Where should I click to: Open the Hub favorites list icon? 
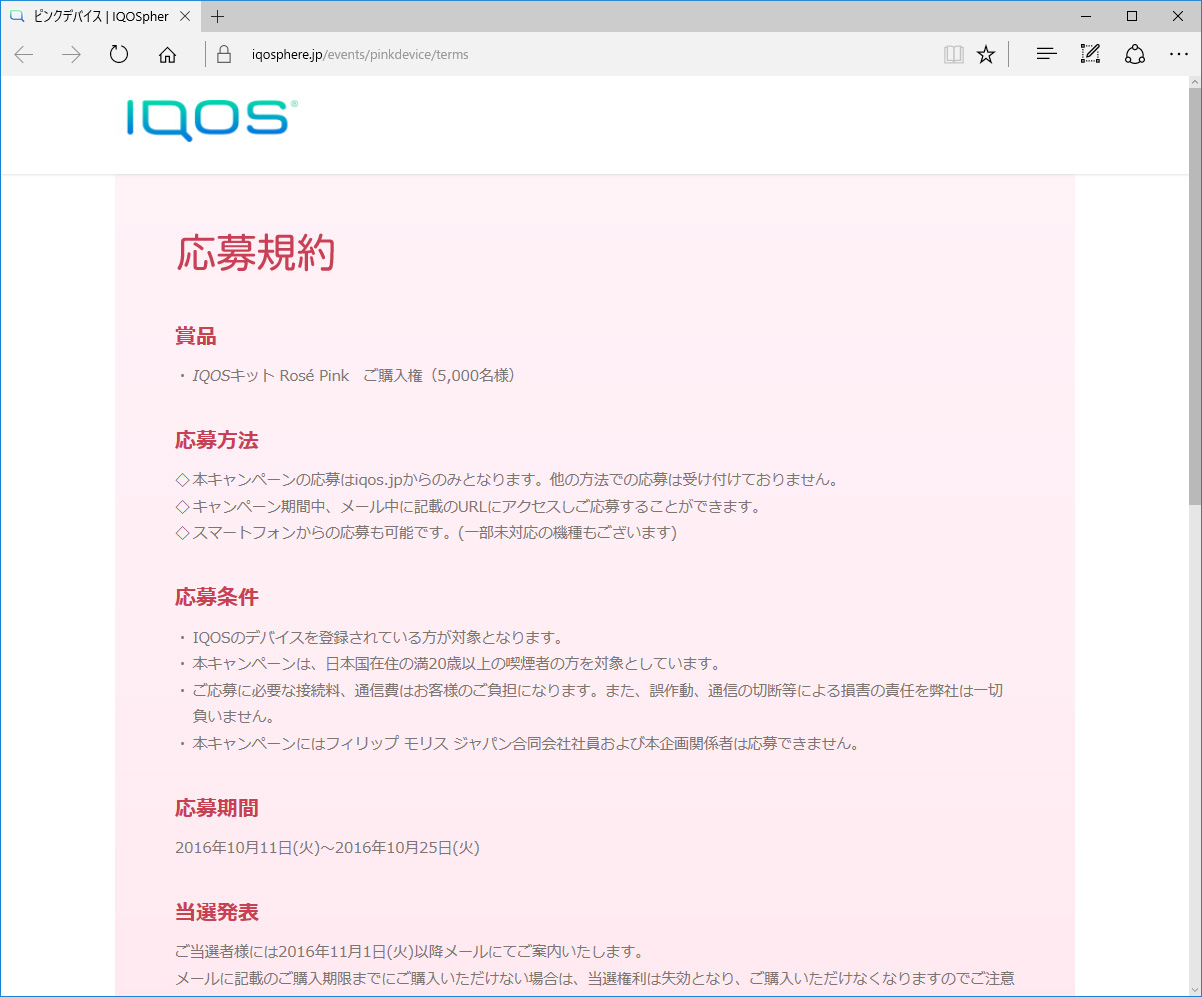(1046, 55)
